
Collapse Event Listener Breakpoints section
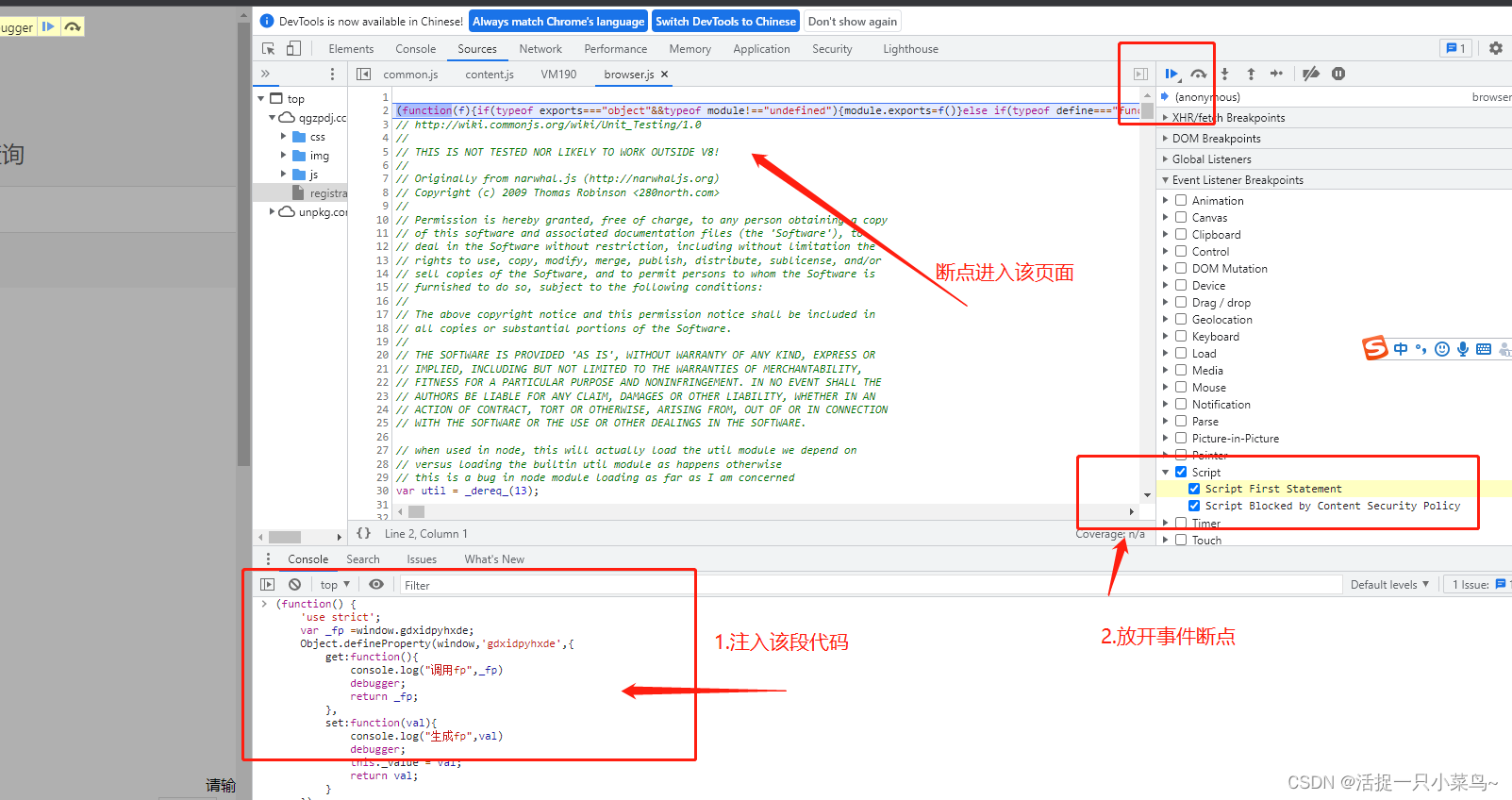click(x=1334, y=180)
